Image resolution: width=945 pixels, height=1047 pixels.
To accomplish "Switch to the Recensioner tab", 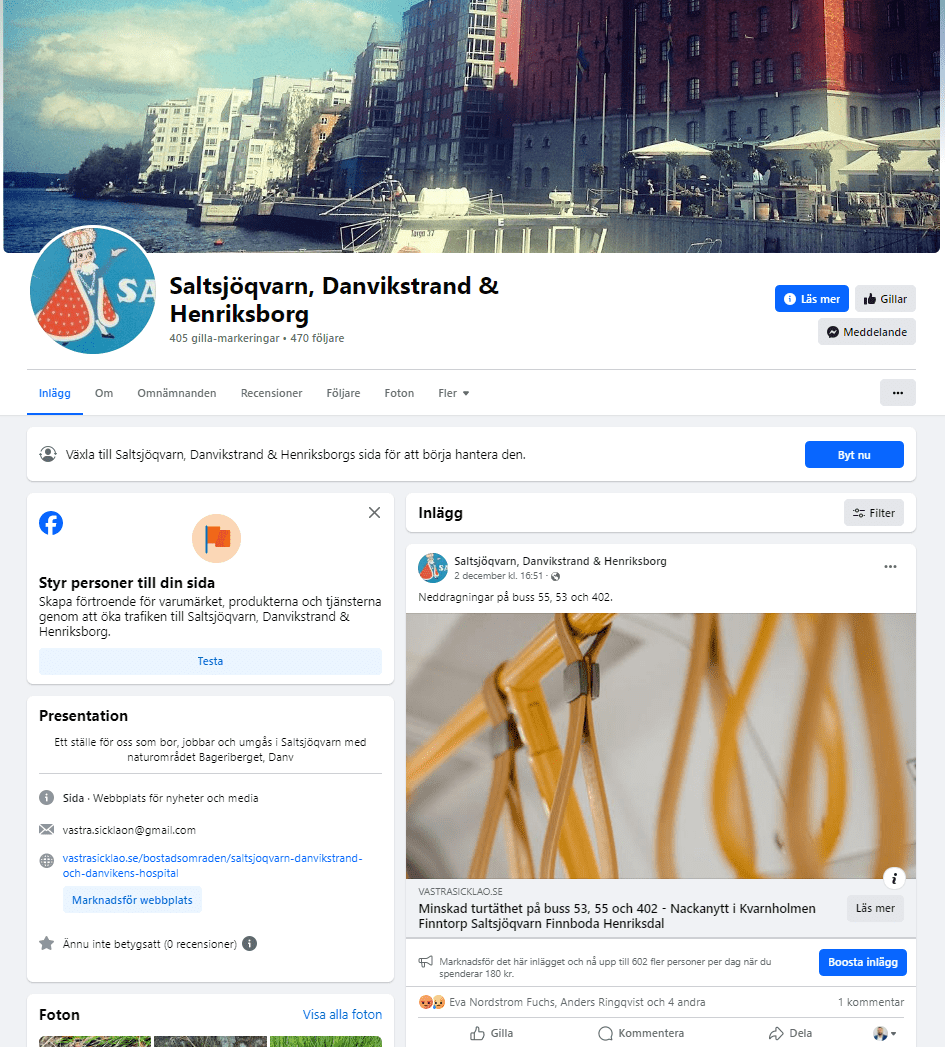I will pyautogui.click(x=271, y=393).
